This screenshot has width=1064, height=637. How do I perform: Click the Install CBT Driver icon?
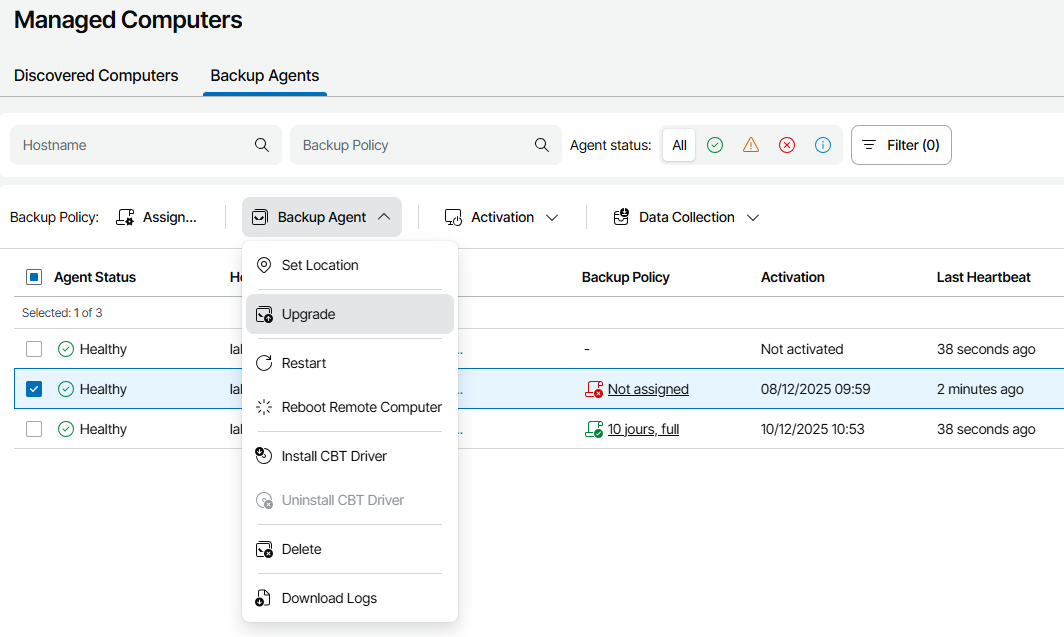pos(264,456)
